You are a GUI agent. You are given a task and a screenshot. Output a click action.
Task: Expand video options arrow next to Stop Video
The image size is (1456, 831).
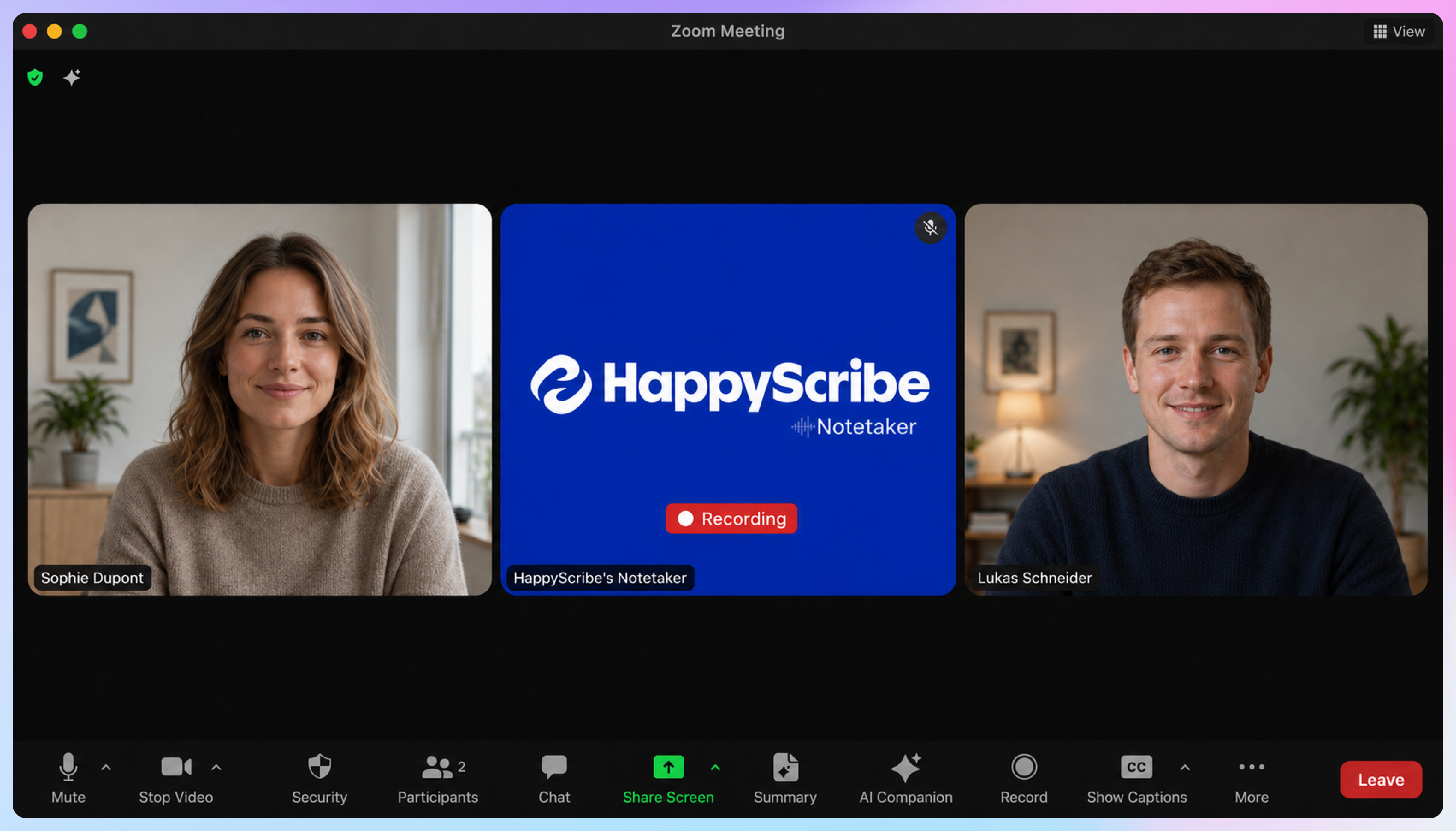[216, 768]
